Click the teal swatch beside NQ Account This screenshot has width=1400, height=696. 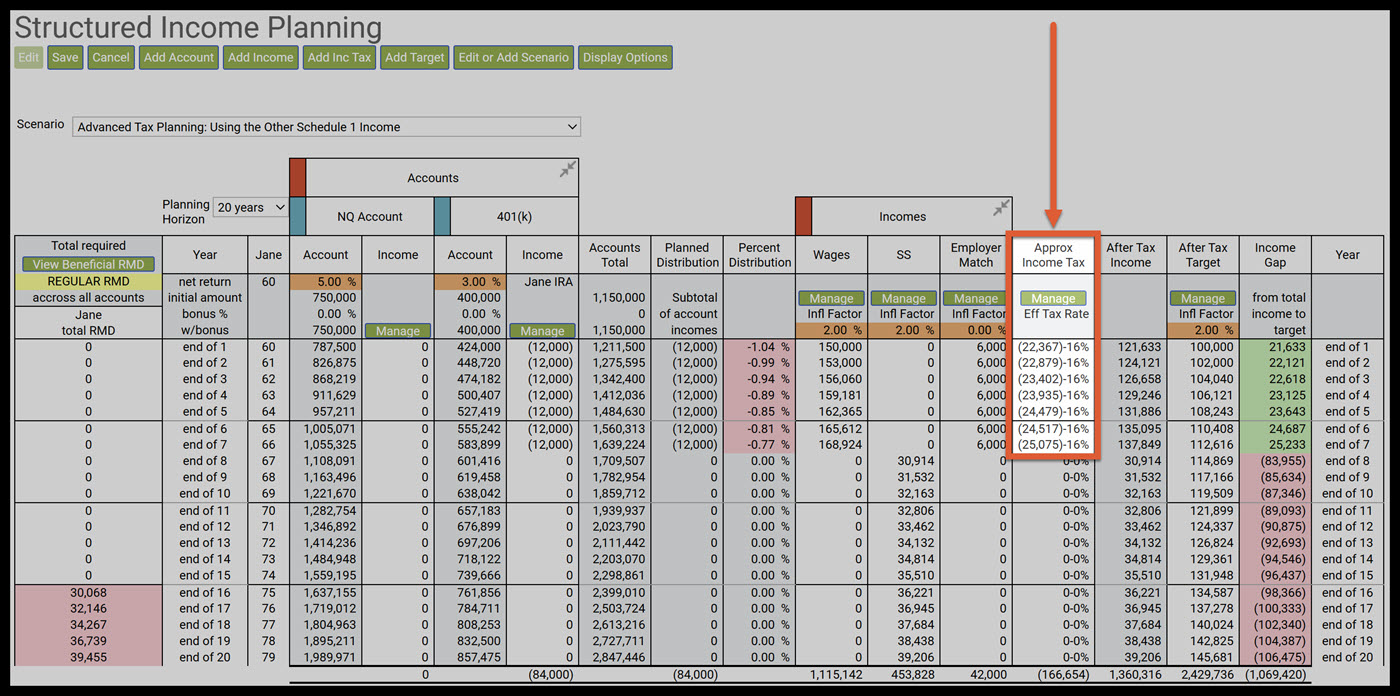pyautogui.click(x=297, y=216)
